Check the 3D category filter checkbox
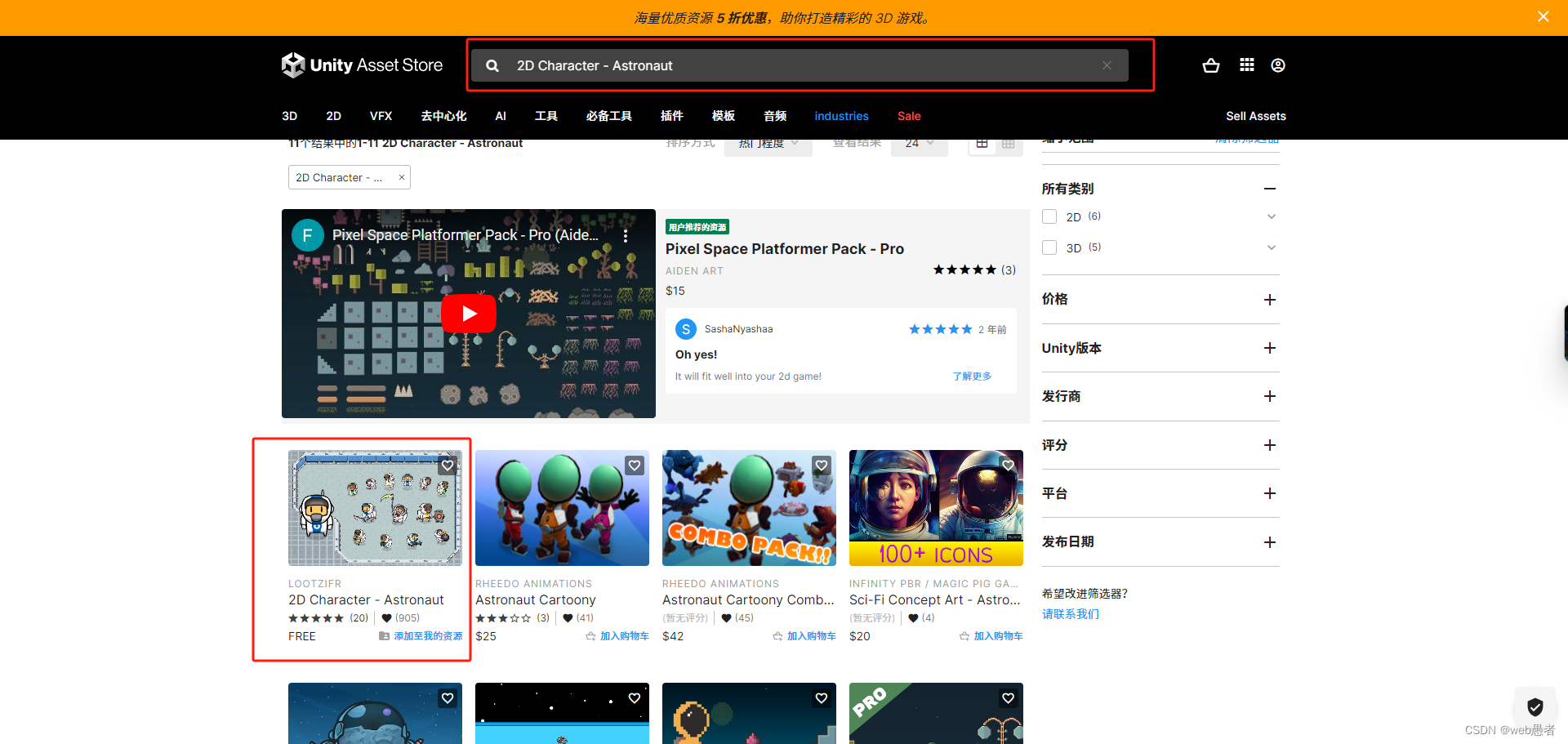Image resolution: width=1568 pixels, height=744 pixels. 1049,247
